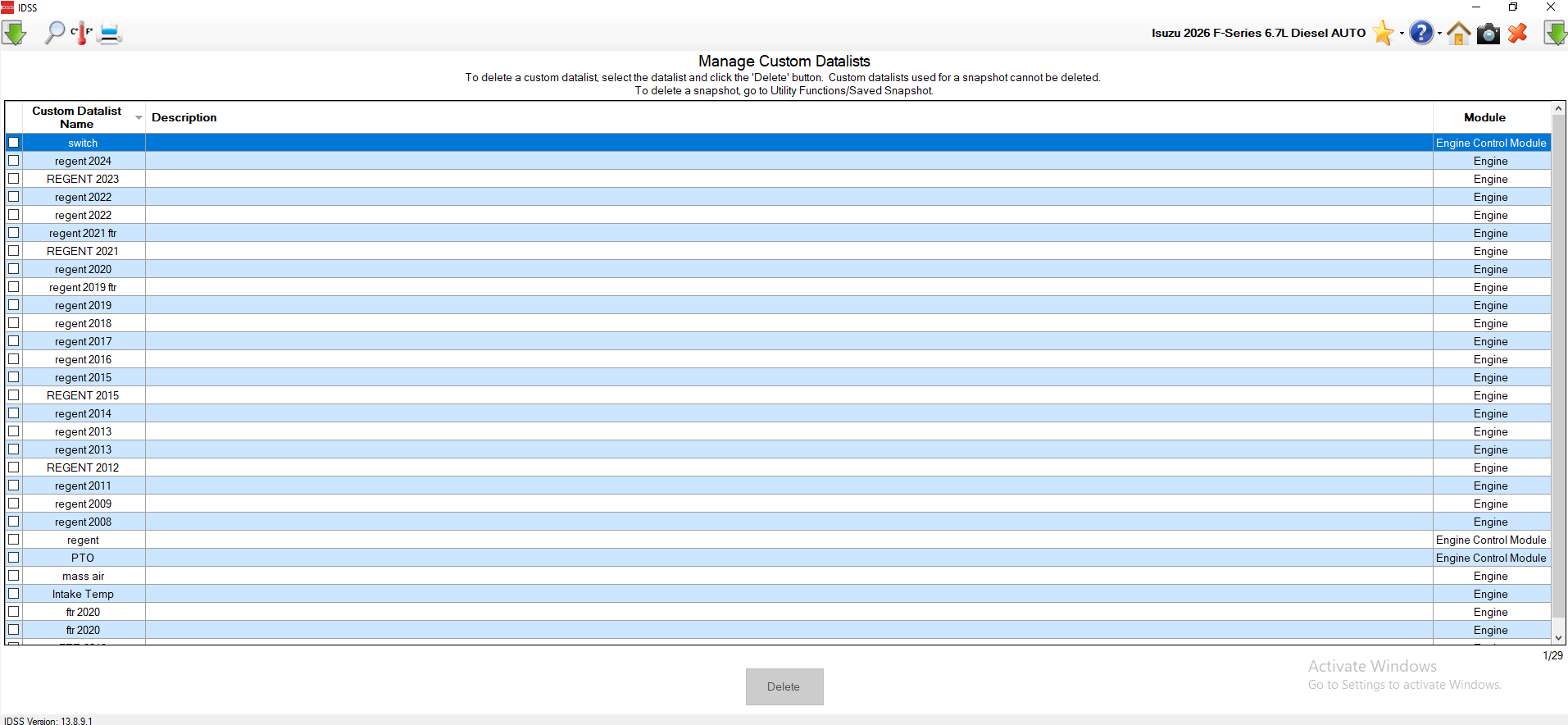Click the 'regent 2011' name cell
This screenshot has width=1568, height=725.
83,486
